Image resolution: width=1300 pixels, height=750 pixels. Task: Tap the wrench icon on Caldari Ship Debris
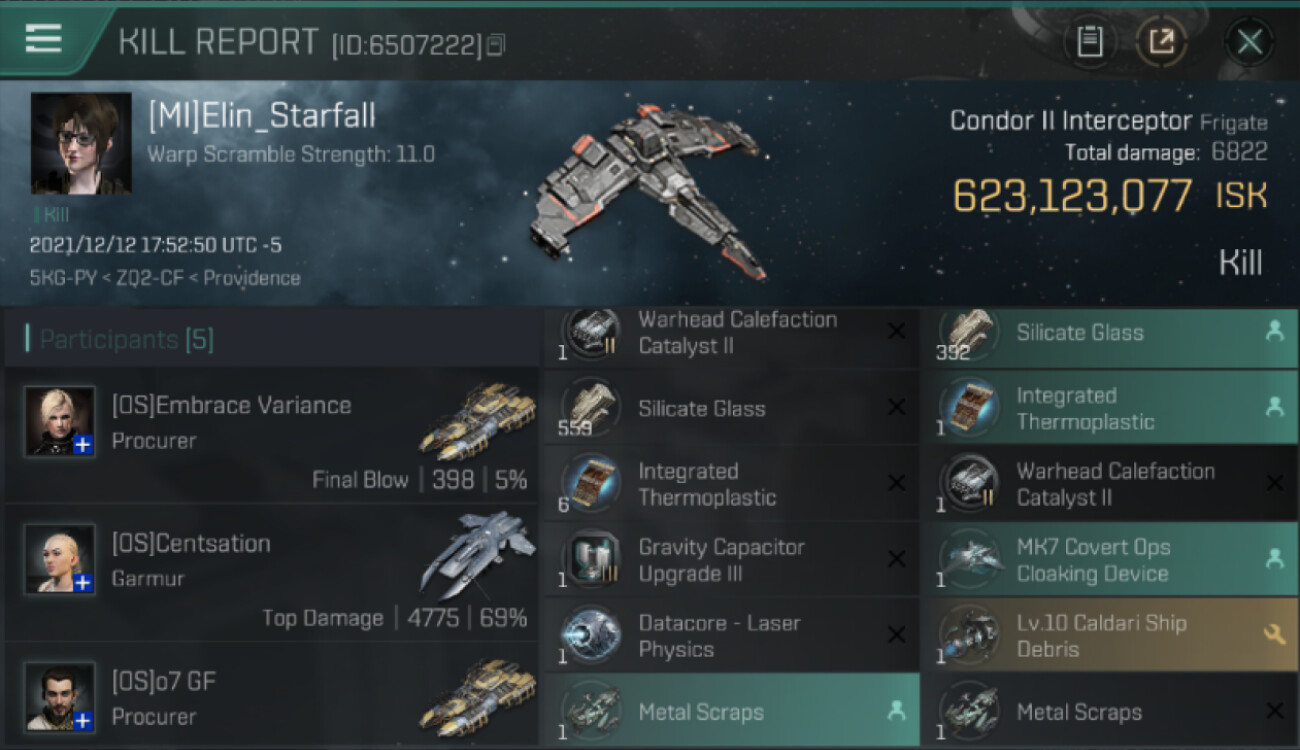coord(1274,634)
